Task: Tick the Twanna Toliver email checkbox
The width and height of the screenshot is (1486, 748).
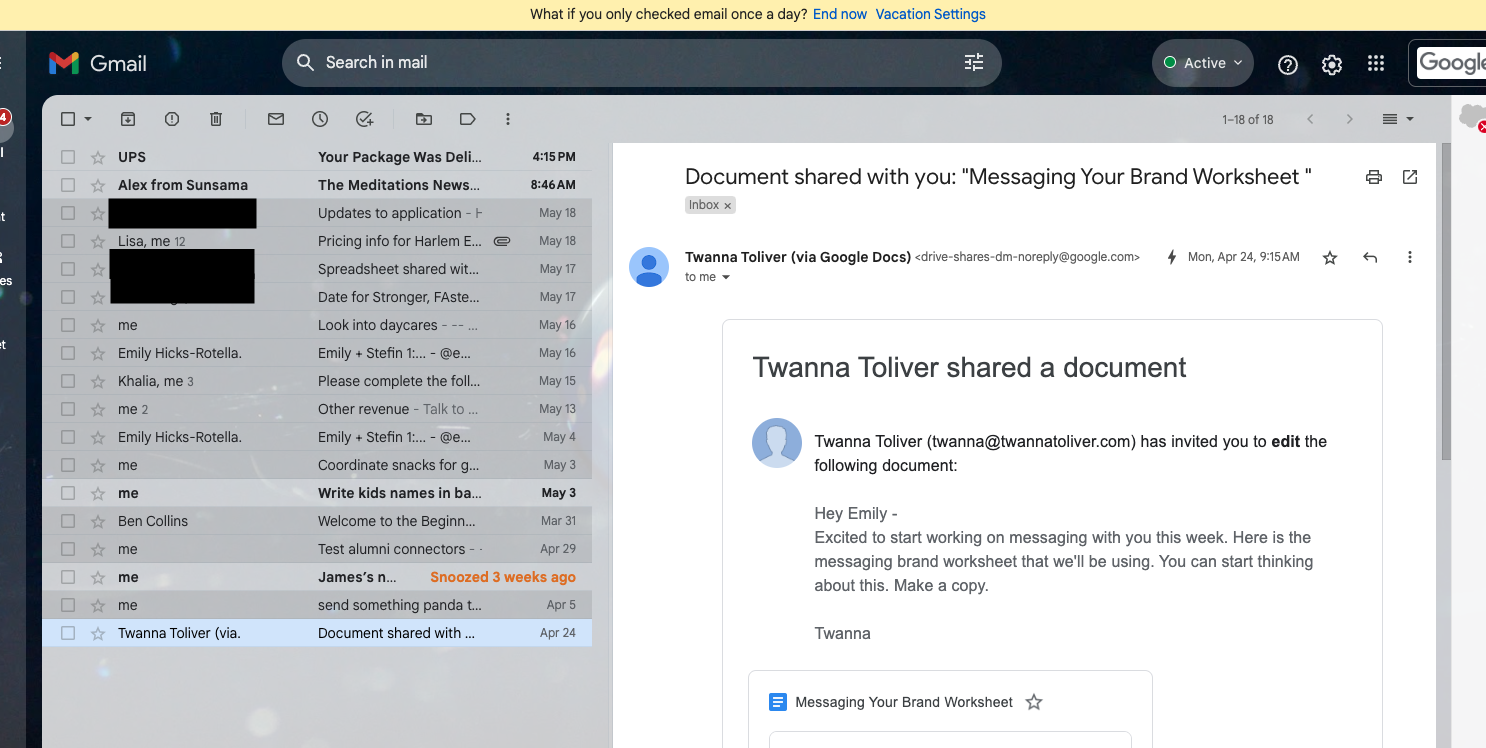Action: coord(68,633)
